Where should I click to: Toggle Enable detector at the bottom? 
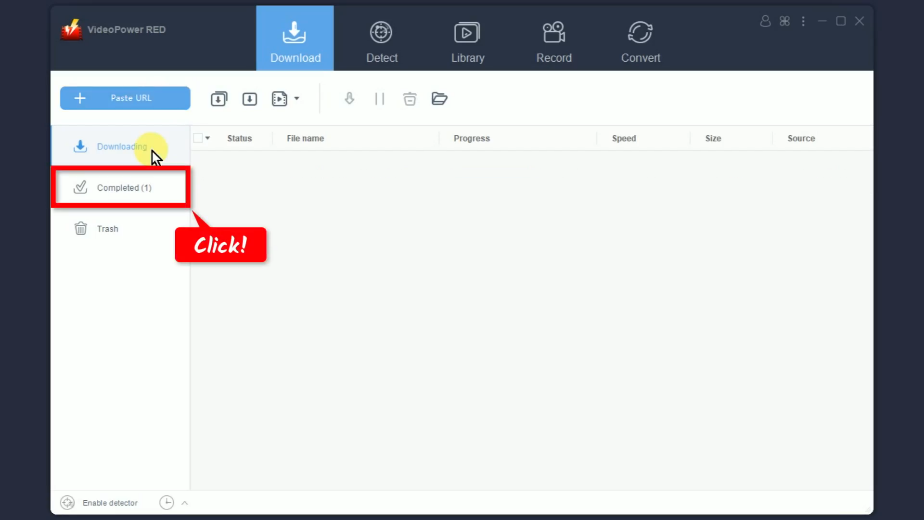tap(99, 503)
